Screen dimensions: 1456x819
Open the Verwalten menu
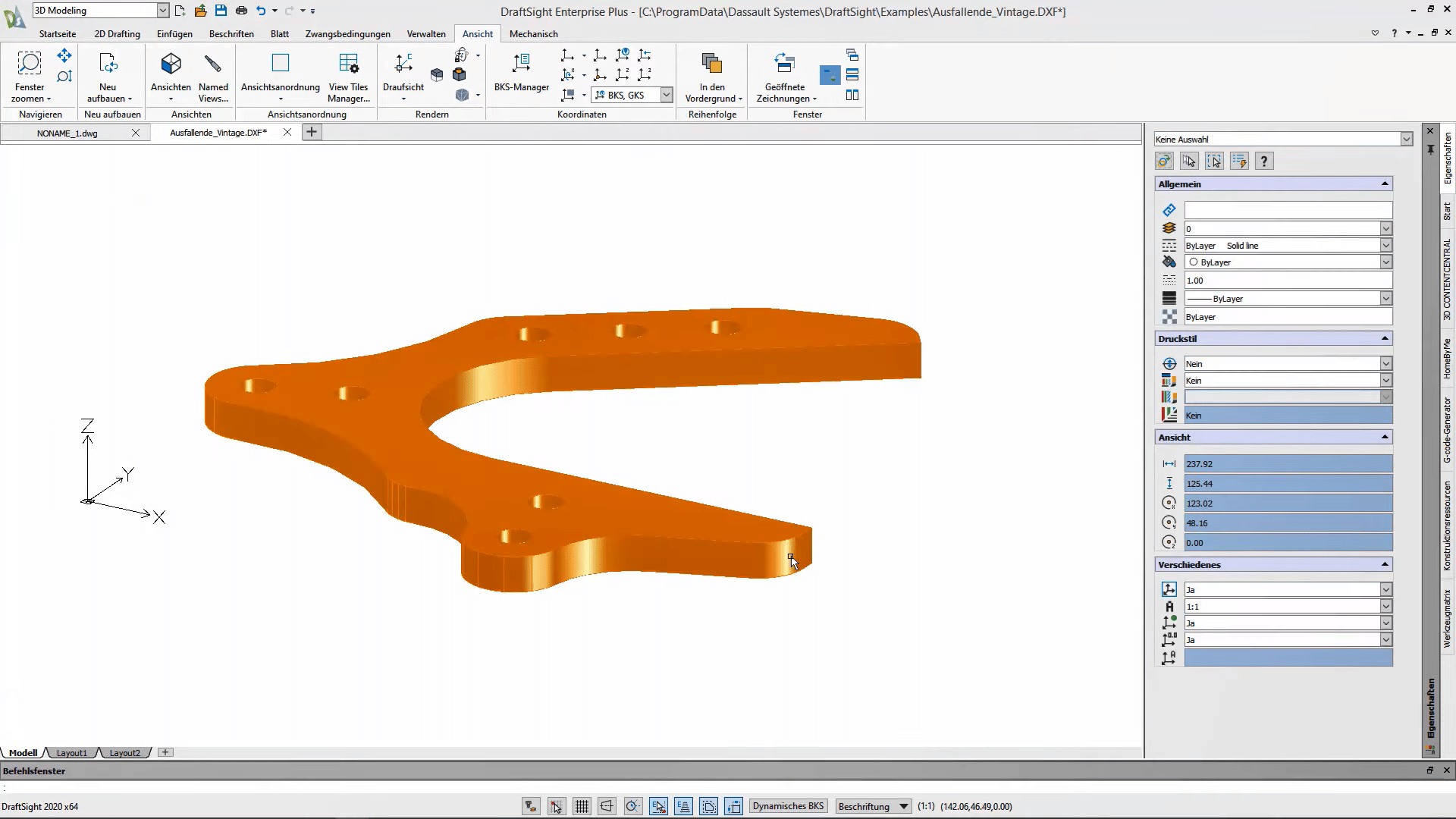[425, 33]
